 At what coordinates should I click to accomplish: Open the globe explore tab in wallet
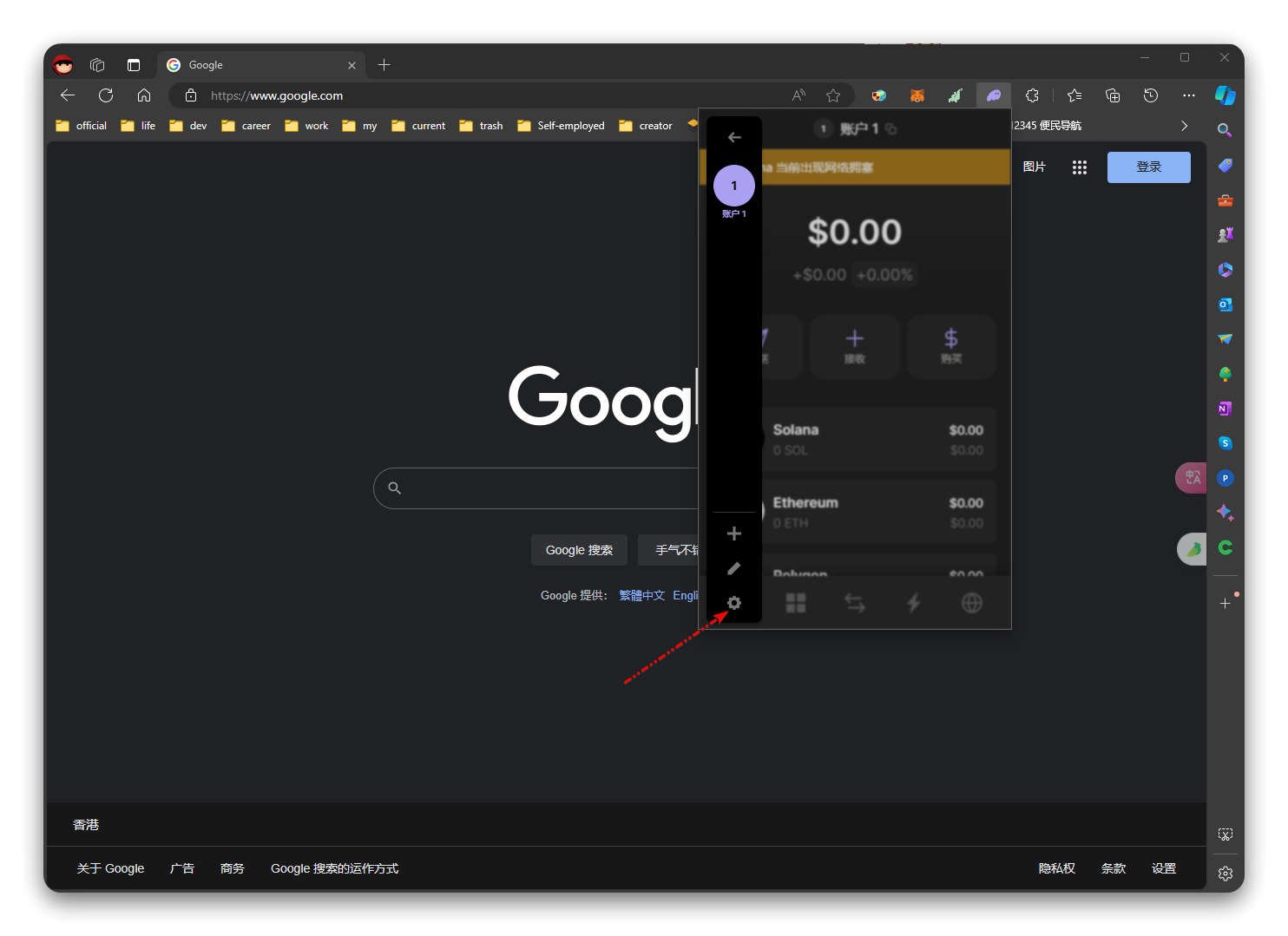(972, 603)
